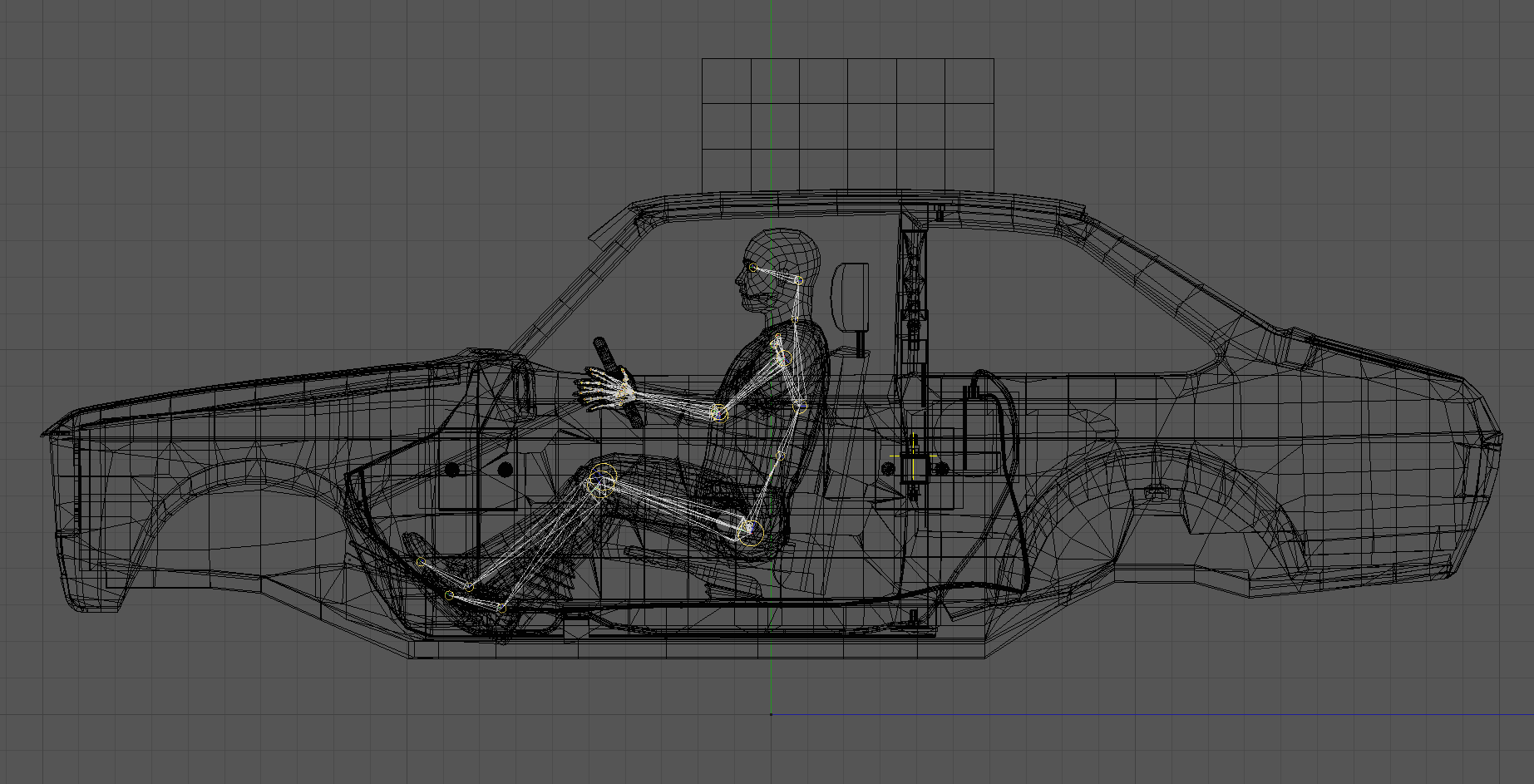Screen dimensions: 1534x784
Task: Select the square grid plane above the roof
Action: (x=848, y=125)
